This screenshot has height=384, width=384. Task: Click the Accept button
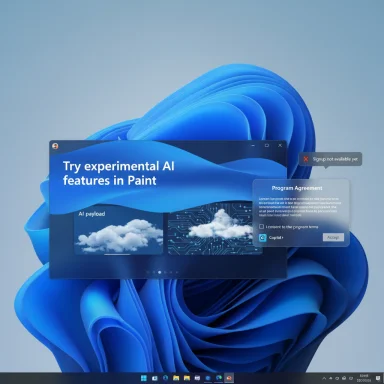point(333,237)
